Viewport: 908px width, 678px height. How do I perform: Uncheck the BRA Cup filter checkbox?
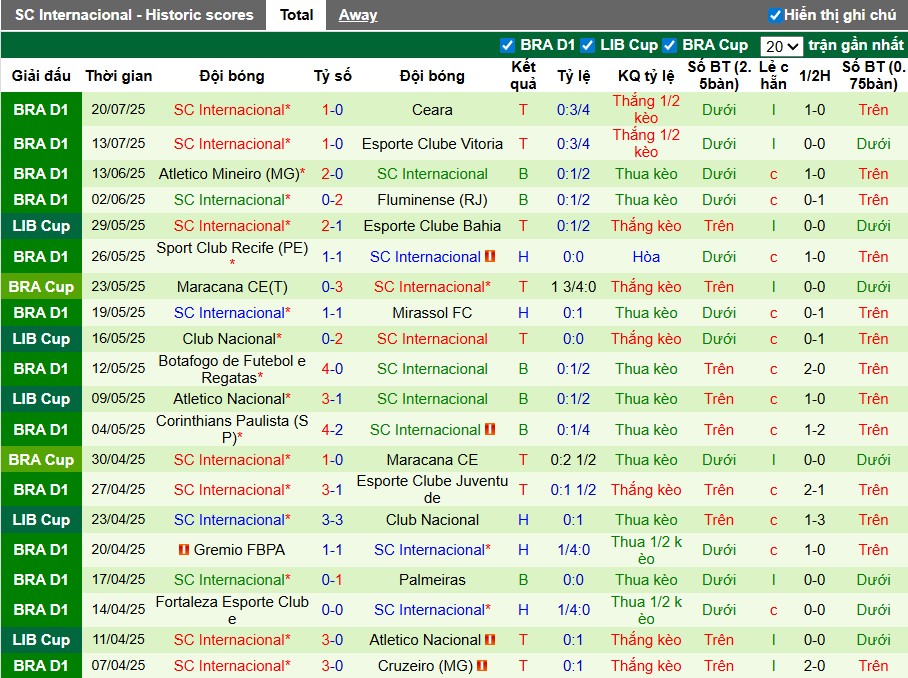(x=669, y=45)
